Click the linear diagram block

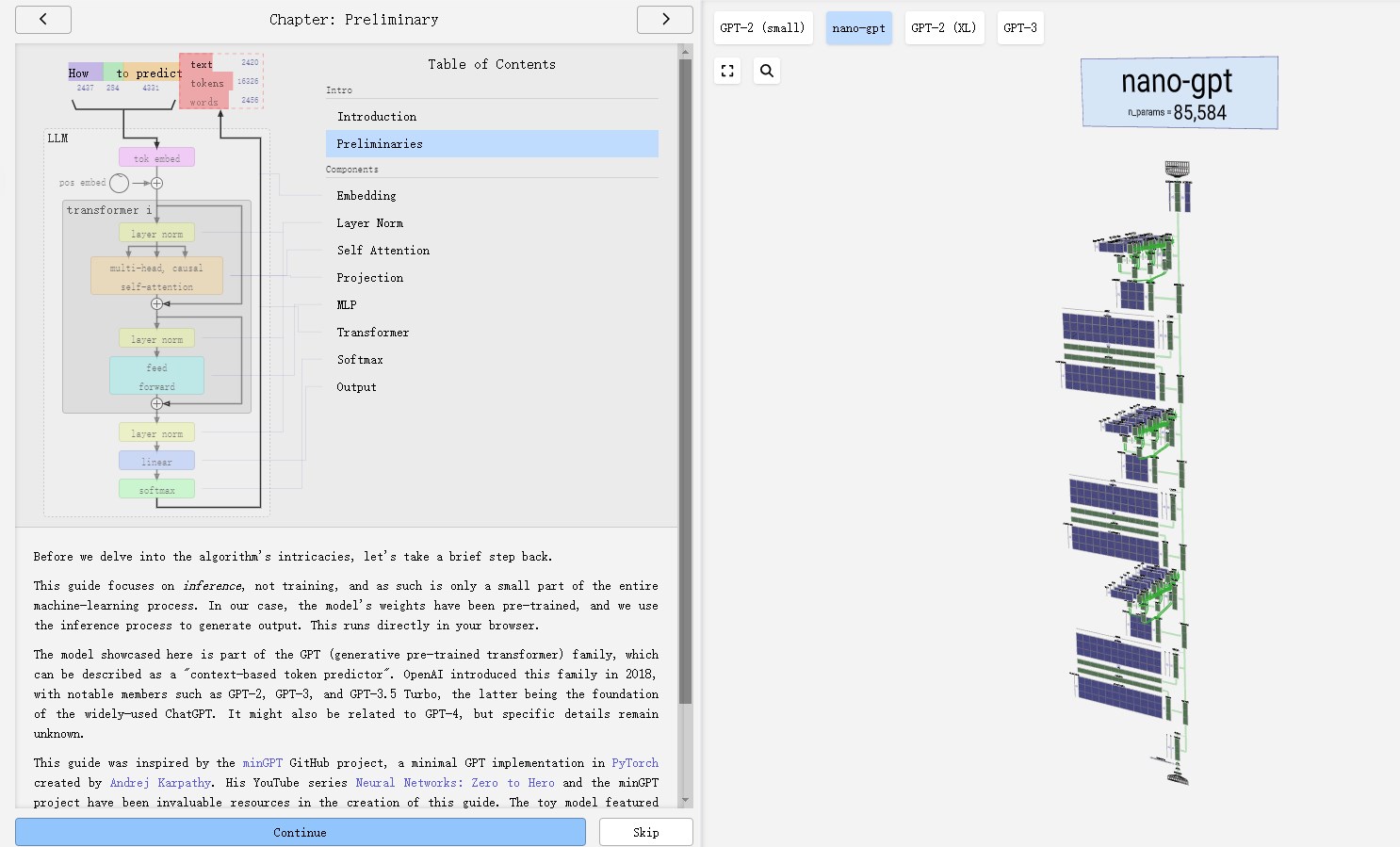[156, 461]
